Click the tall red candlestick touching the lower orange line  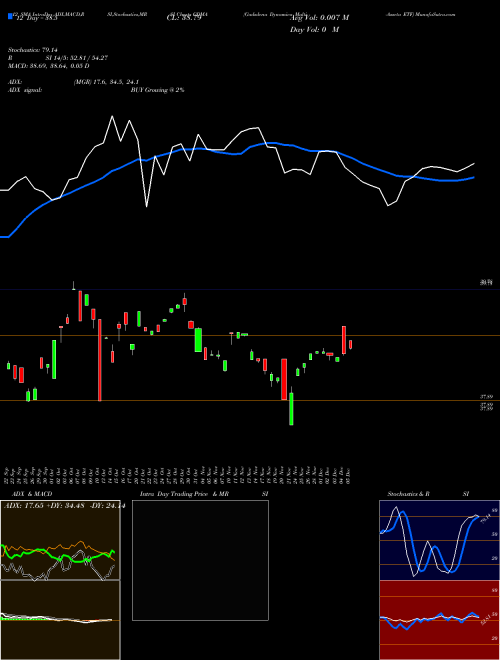[100, 360]
